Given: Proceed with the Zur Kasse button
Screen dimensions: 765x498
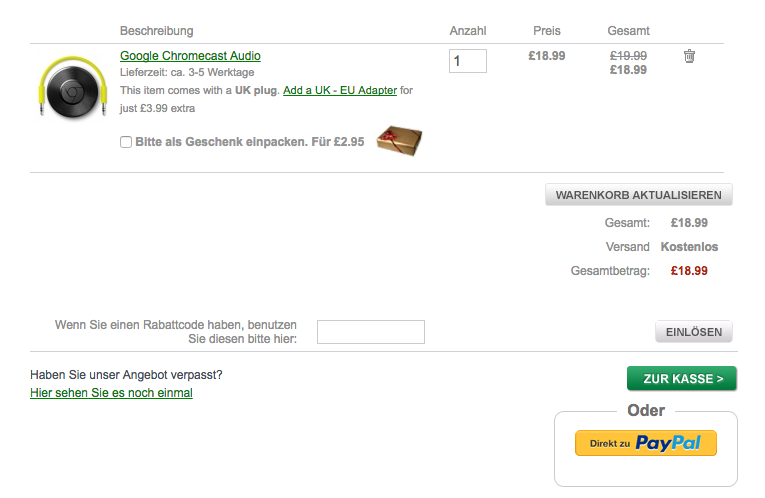Looking at the screenshot, I should (681, 379).
